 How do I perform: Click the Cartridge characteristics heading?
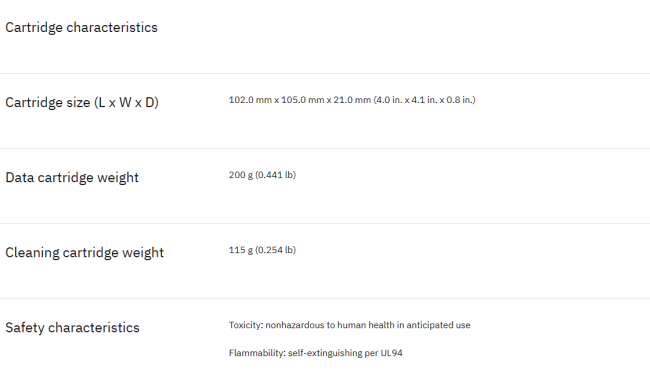coord(81,27)
